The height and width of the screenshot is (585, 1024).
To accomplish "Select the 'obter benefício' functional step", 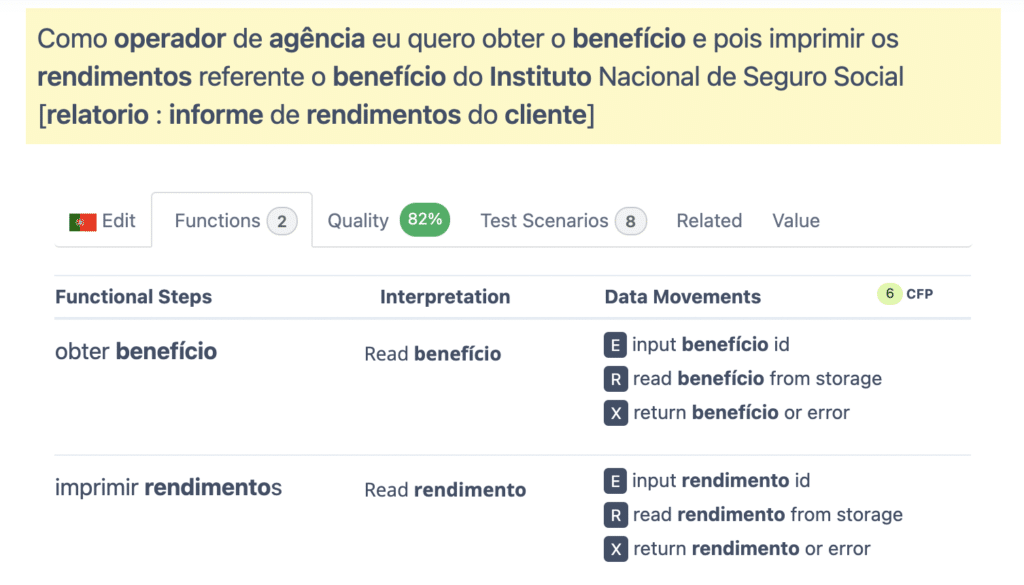I will [x=136, y=352].
